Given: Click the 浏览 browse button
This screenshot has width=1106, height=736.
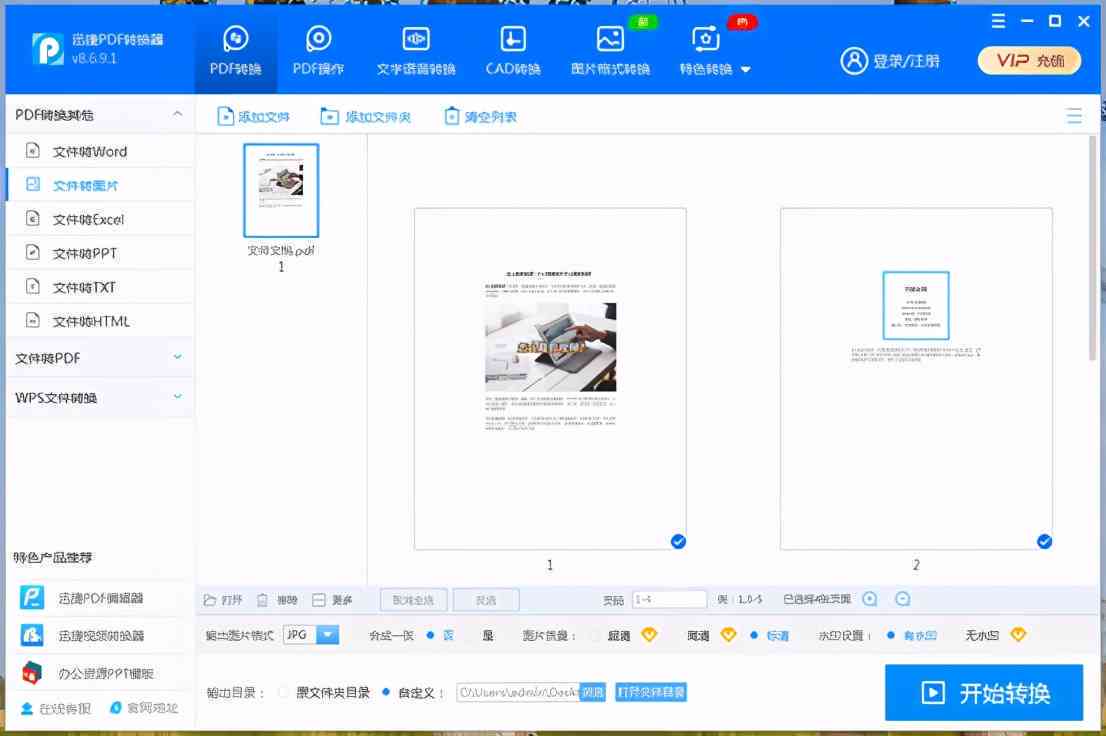Looking at the screenshot, I should pyautogui.click(x=592, y=692).
